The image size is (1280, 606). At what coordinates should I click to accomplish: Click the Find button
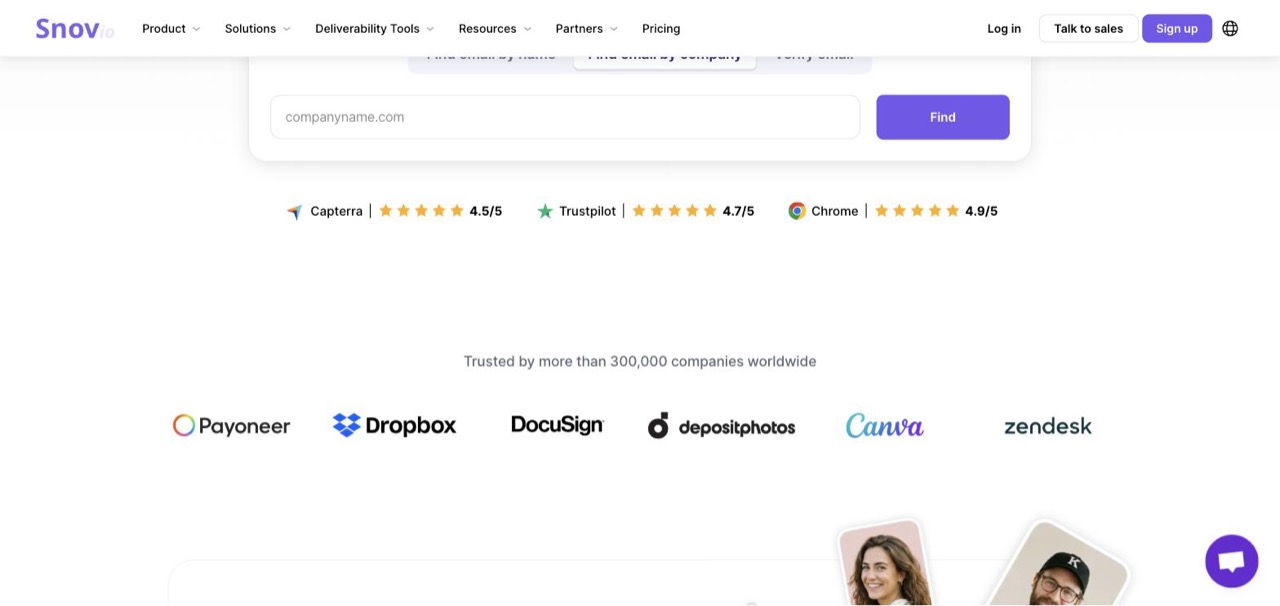[943, 117]
